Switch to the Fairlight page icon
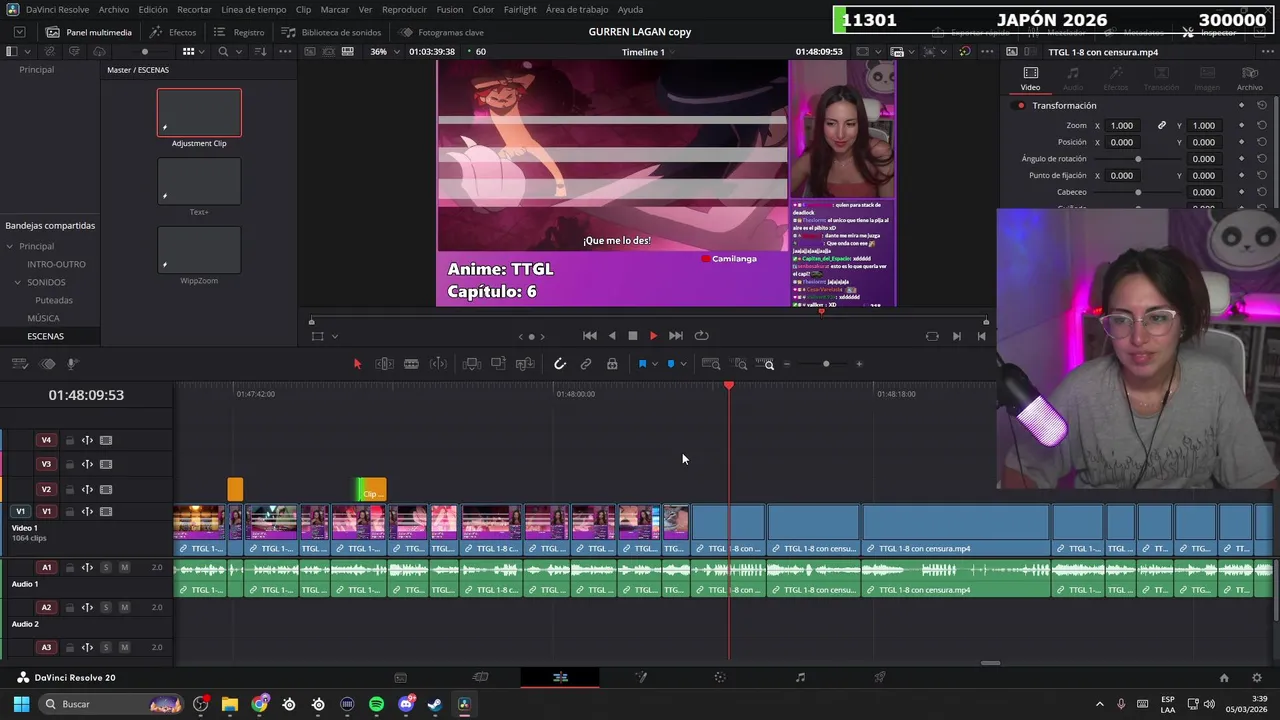The height and width of the screenshot is (720, 1280). pyautogui.click(x=800, y=677)
